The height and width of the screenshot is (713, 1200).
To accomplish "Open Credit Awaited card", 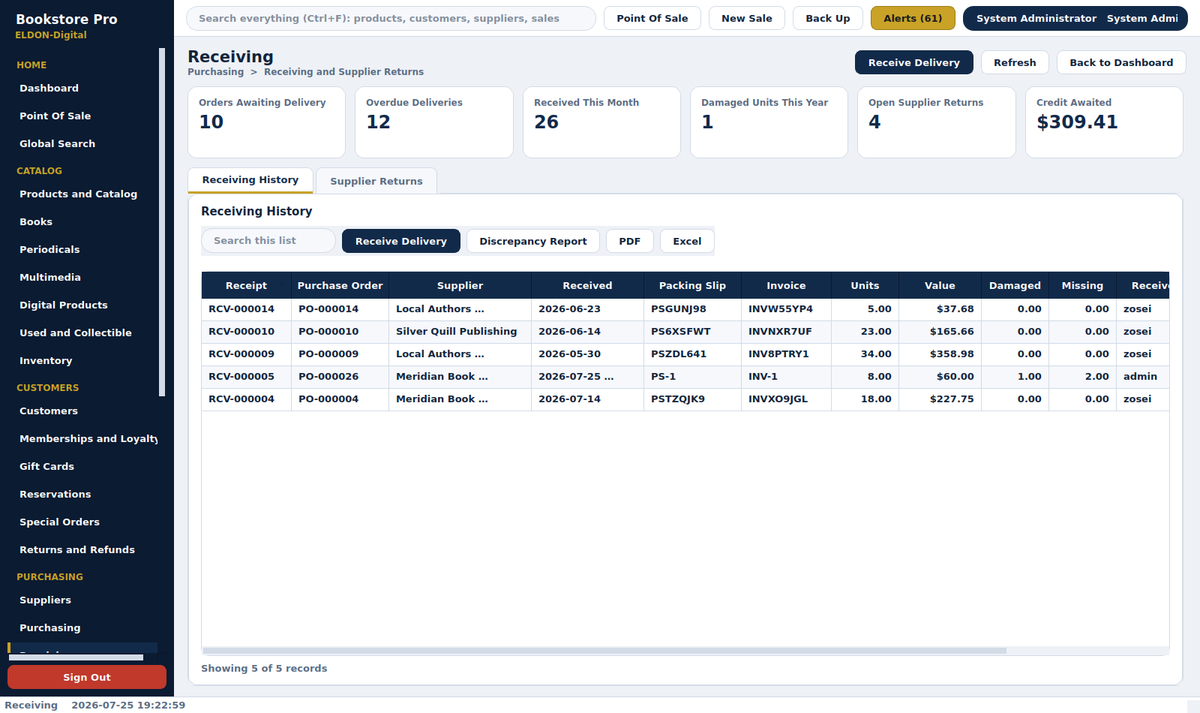I will pos(1104,122).
